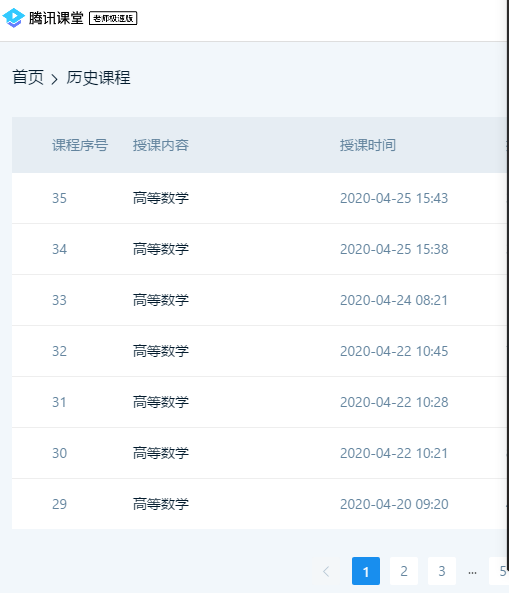Click the 授课内容 column header
This screenshot has height=593, width=509.
tap(161, 145)
